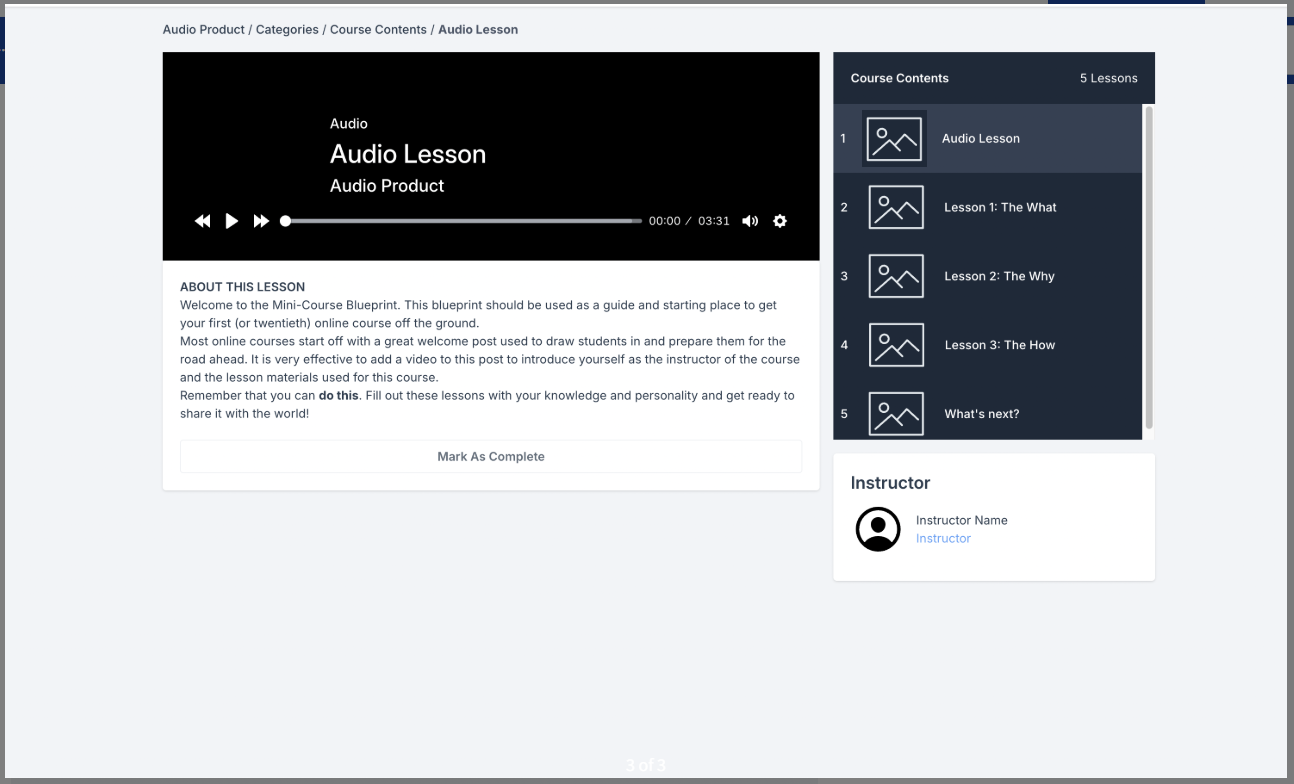The width and height of the screenshot is (1294, 784).
Task: Click the What's next? thumbnail
Action: (896, 414)
